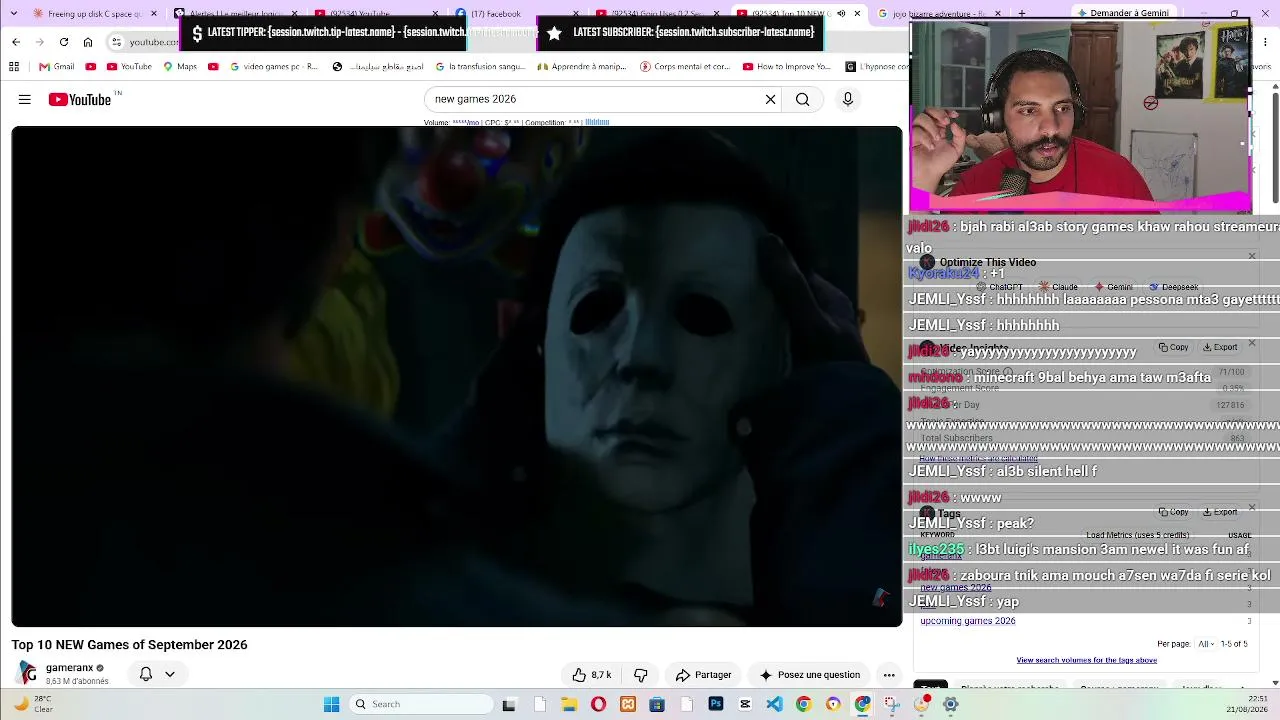This screenshot has width=1280, height=720.
Task: Open the Chrome apps grid shortcut
Action: [x=14, y=67]
